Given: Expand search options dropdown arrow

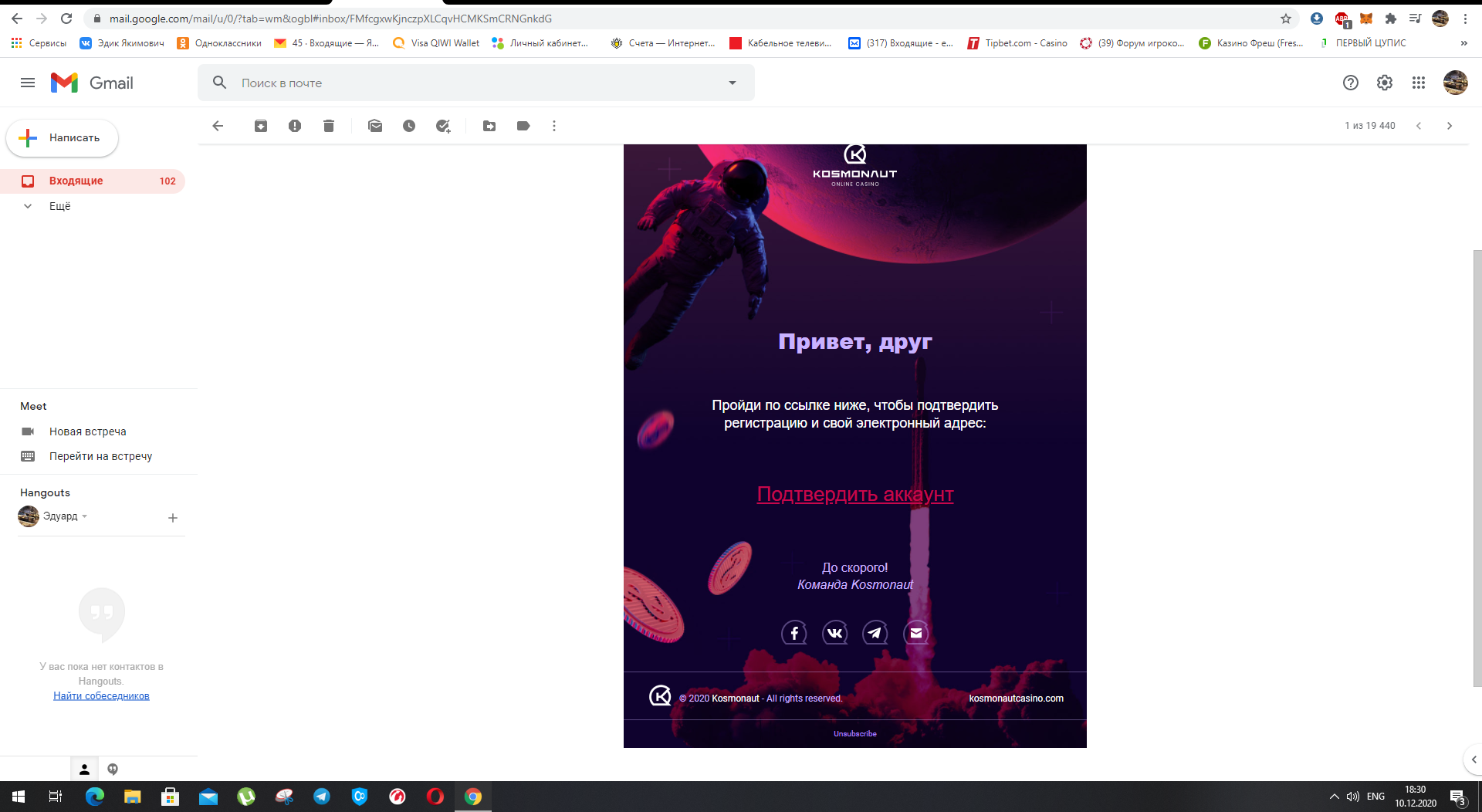Looking at the screenshot, I should pyautogui.click(x=733, y=83).
